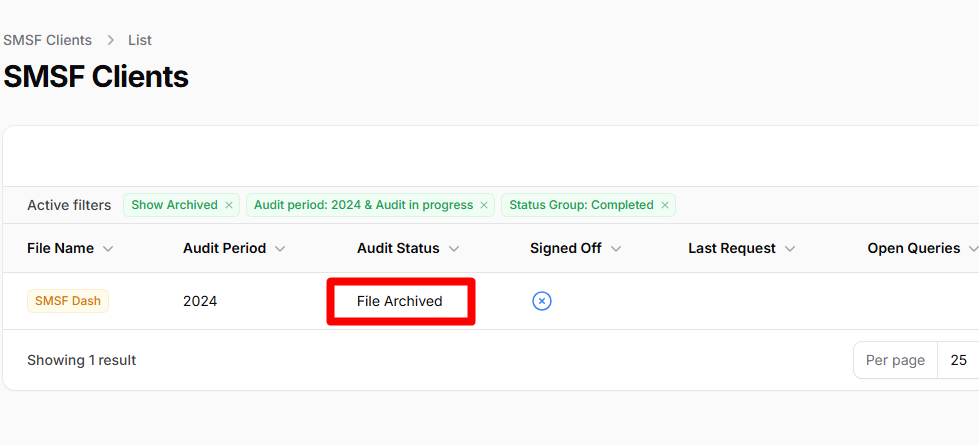Remove the Status Group: Completed filter
Image resolution: width=979 pixels, height=445 pixels.
click(x=665, y=205)
